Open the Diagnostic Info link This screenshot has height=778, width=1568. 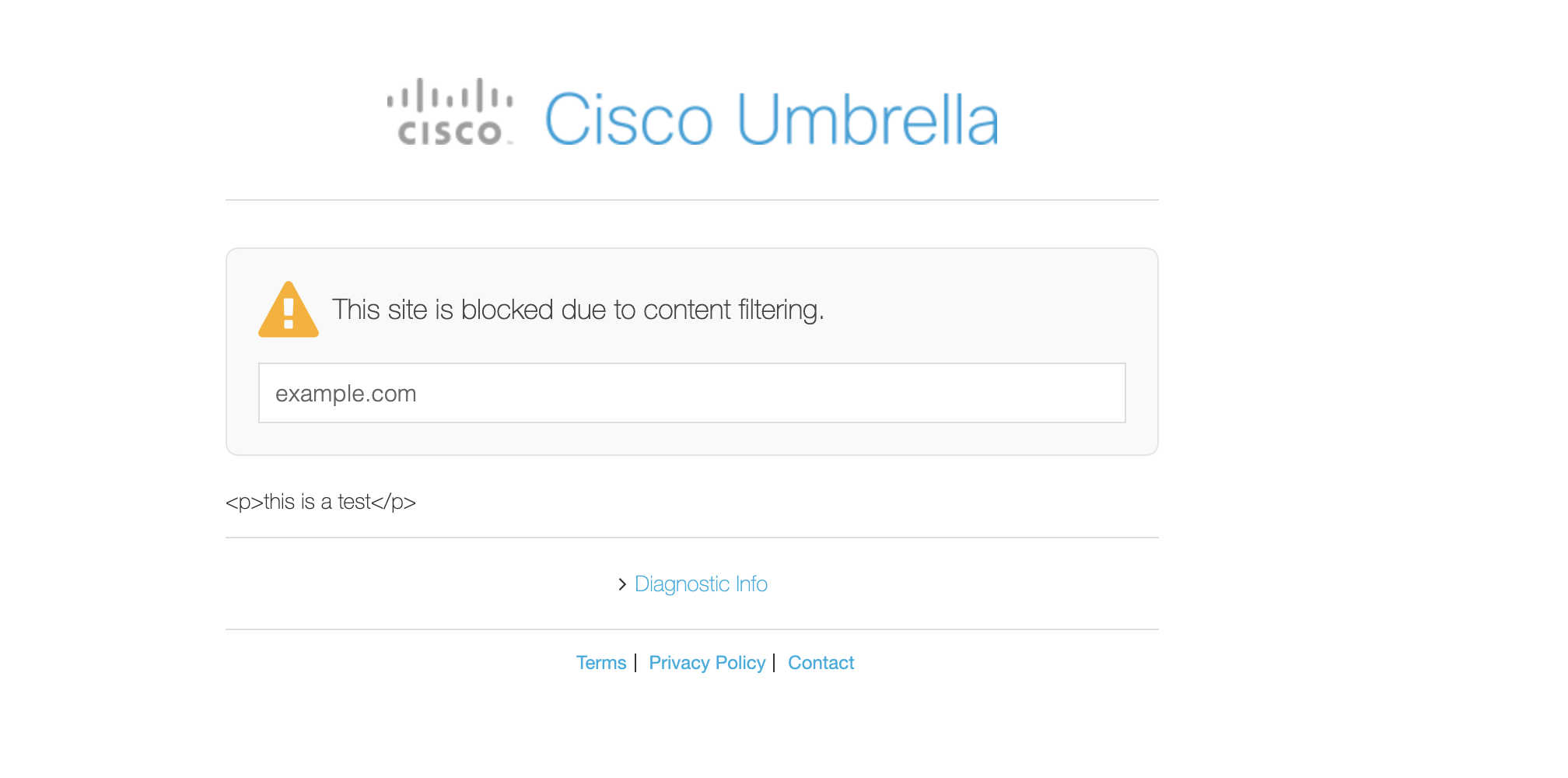pos(701,584)
